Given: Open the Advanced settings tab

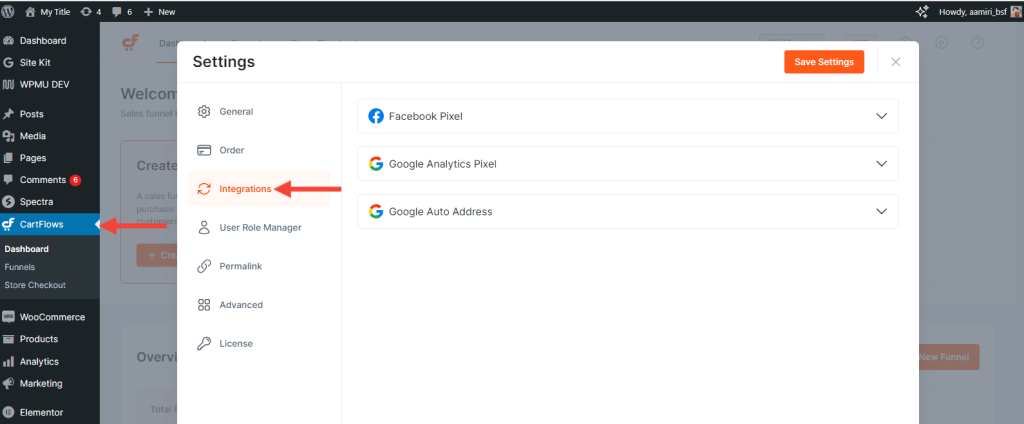Looking at the screenshot, I should point(240,305).
